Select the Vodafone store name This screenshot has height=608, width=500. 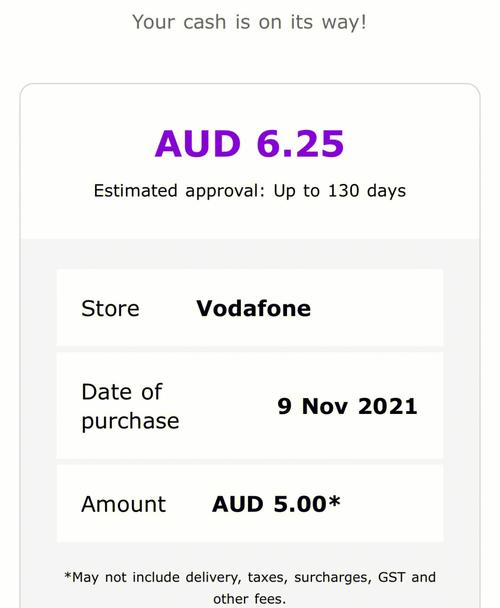point(253,309)
